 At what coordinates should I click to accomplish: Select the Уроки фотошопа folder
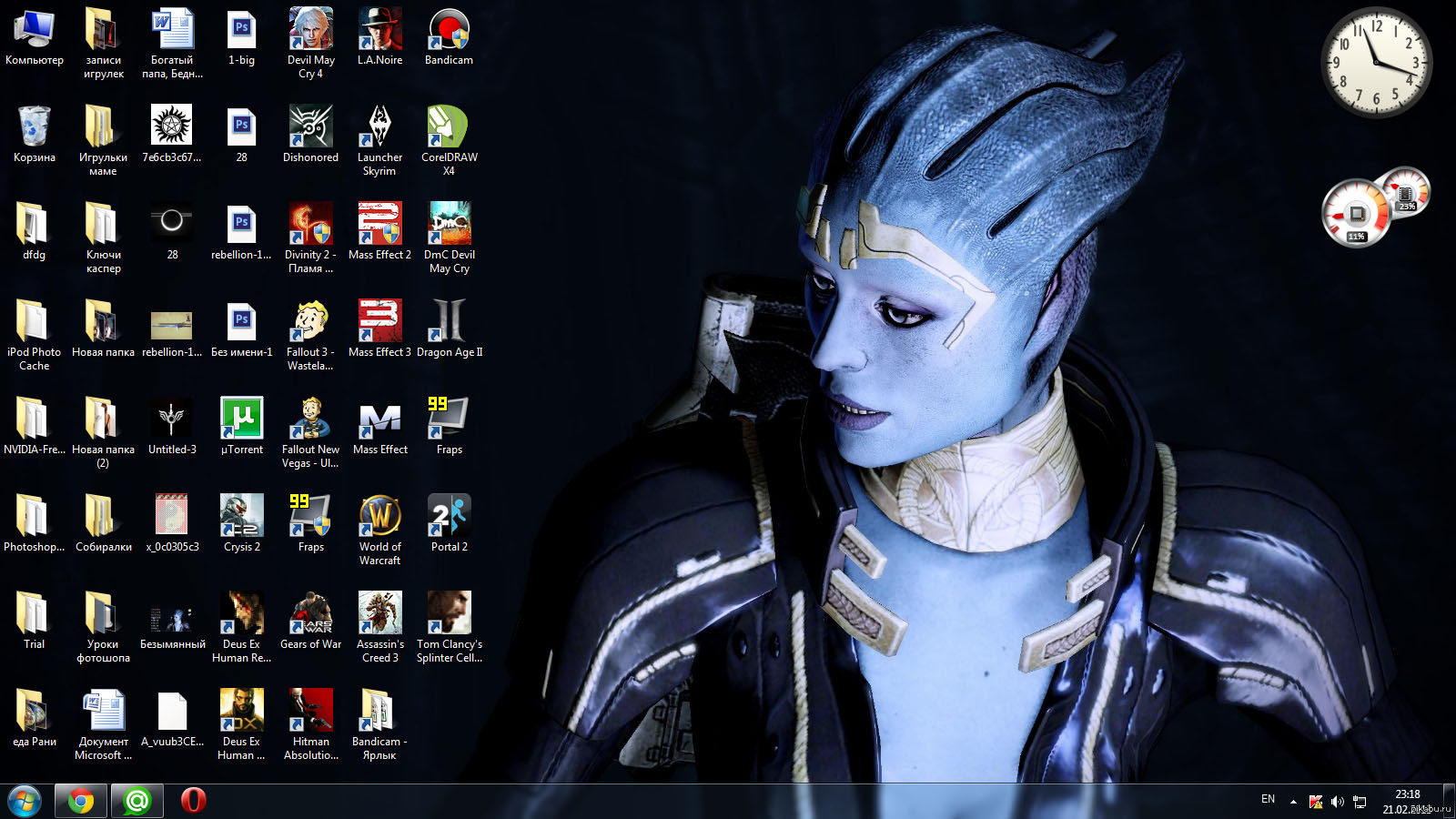click(104, 627)
